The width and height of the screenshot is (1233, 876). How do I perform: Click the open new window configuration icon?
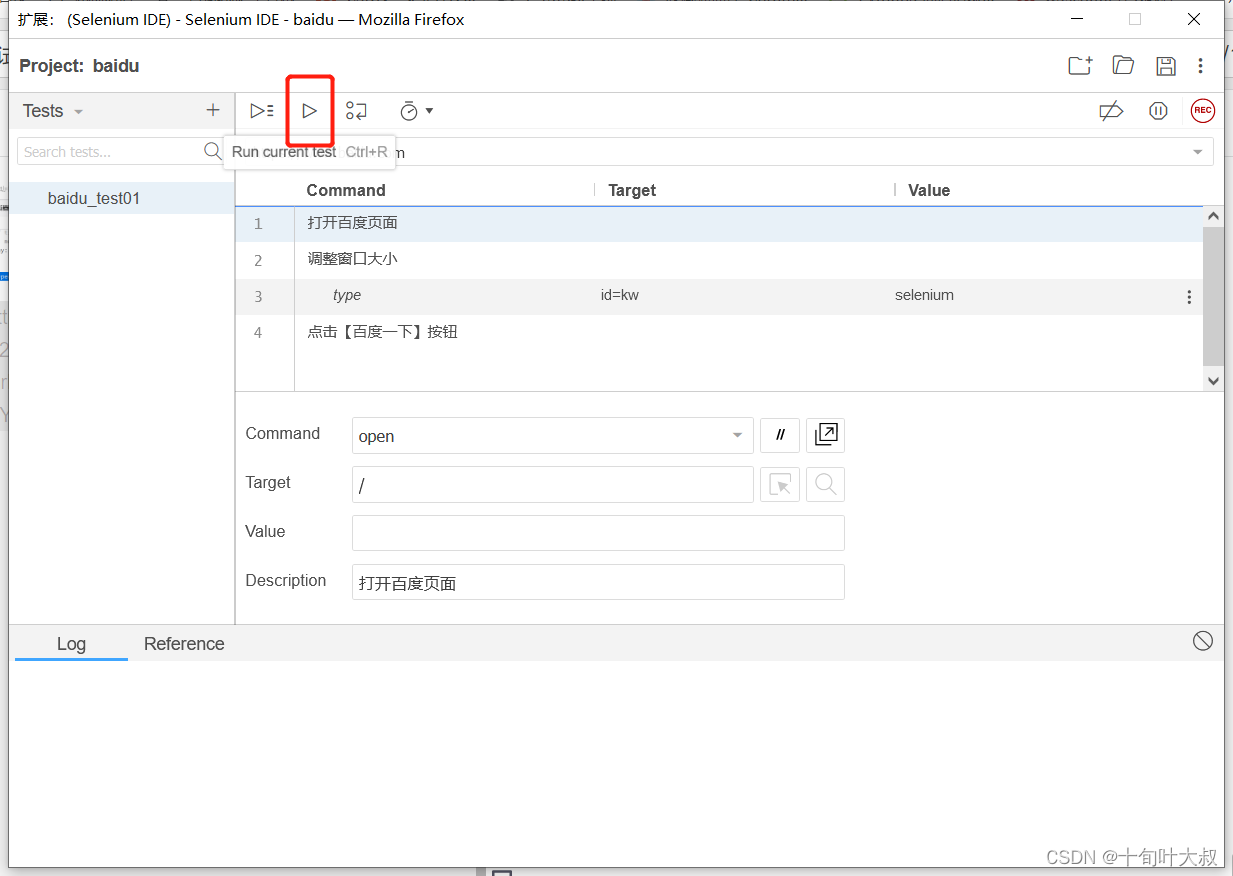(x=826, y=435)
